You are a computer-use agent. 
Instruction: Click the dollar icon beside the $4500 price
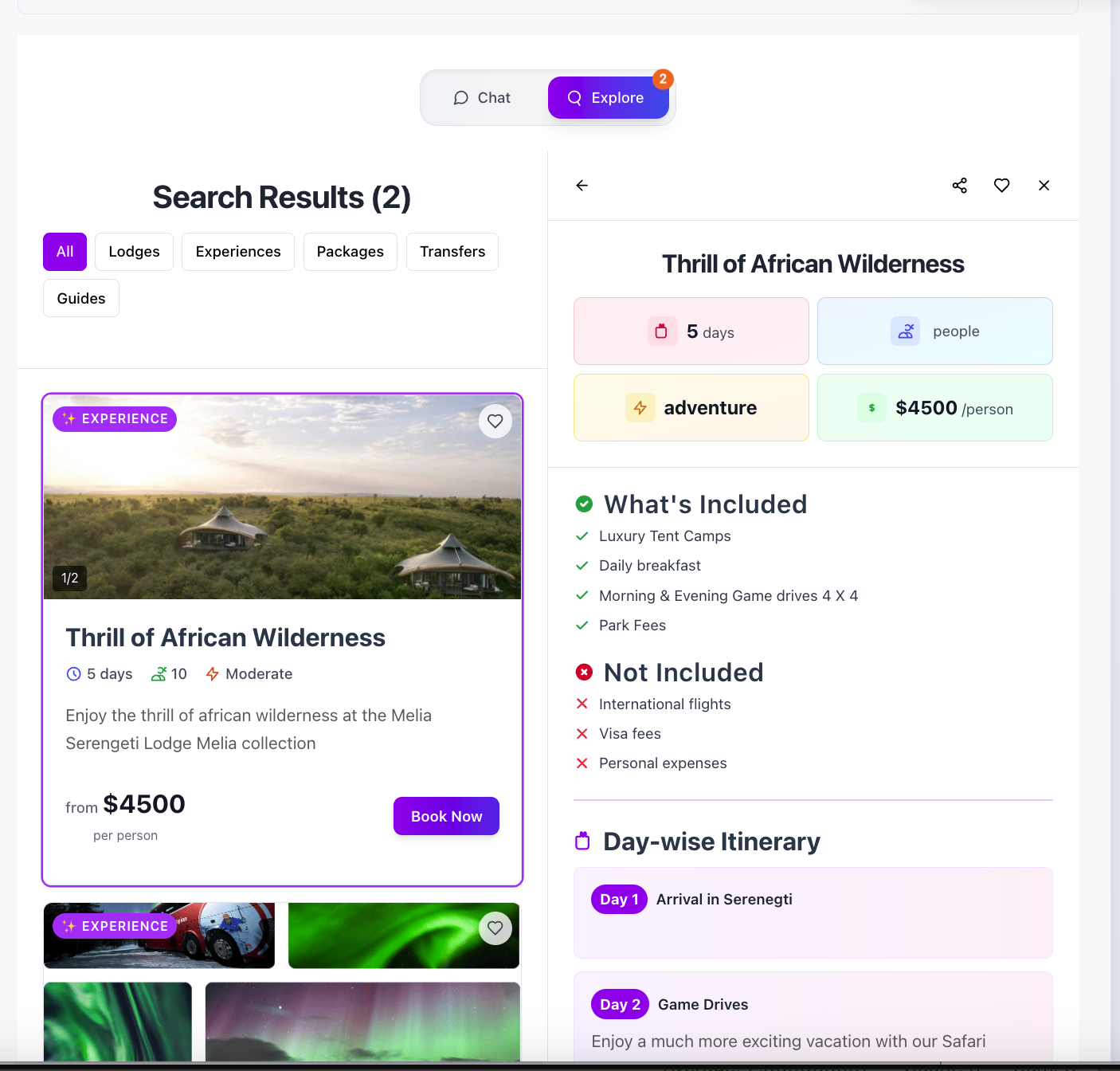coord(871,407)
